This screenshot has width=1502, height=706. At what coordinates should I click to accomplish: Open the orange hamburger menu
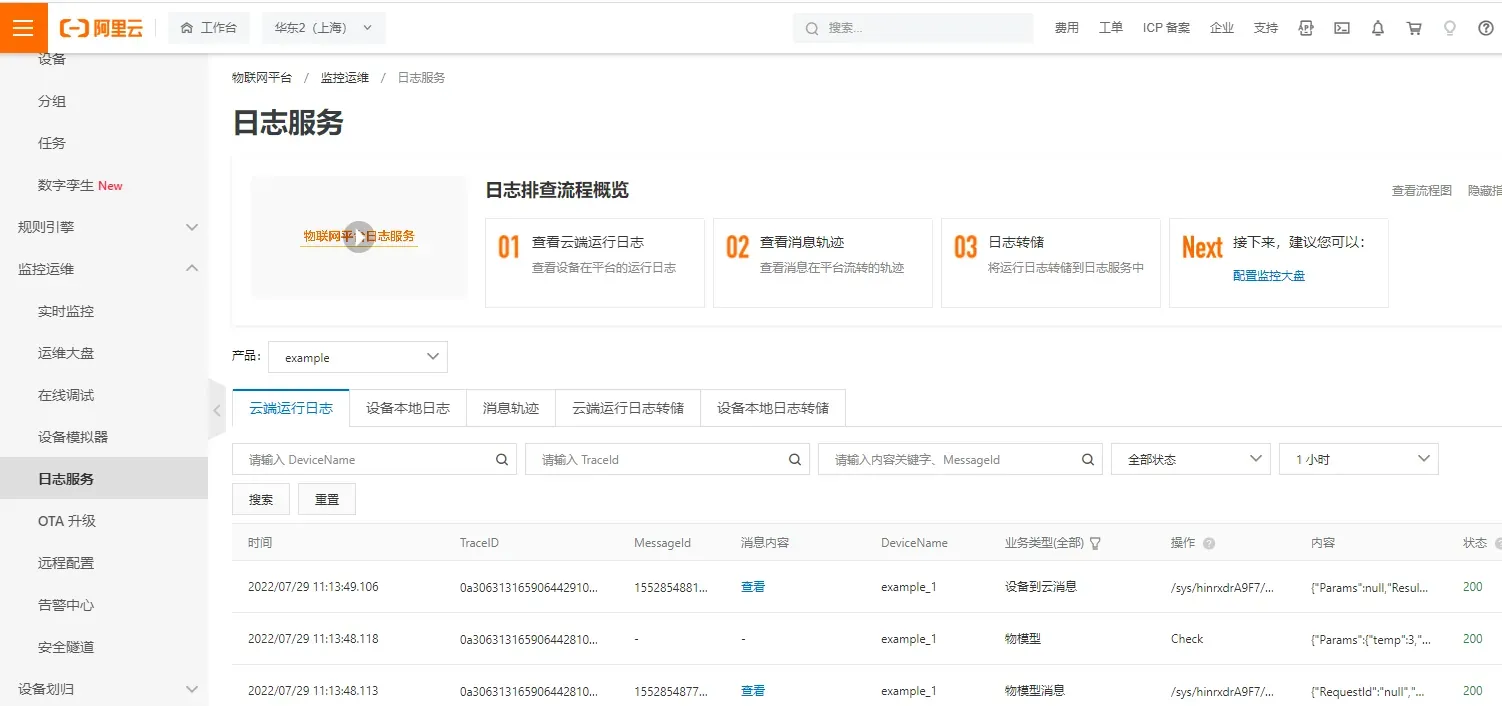tap(24, 27)
